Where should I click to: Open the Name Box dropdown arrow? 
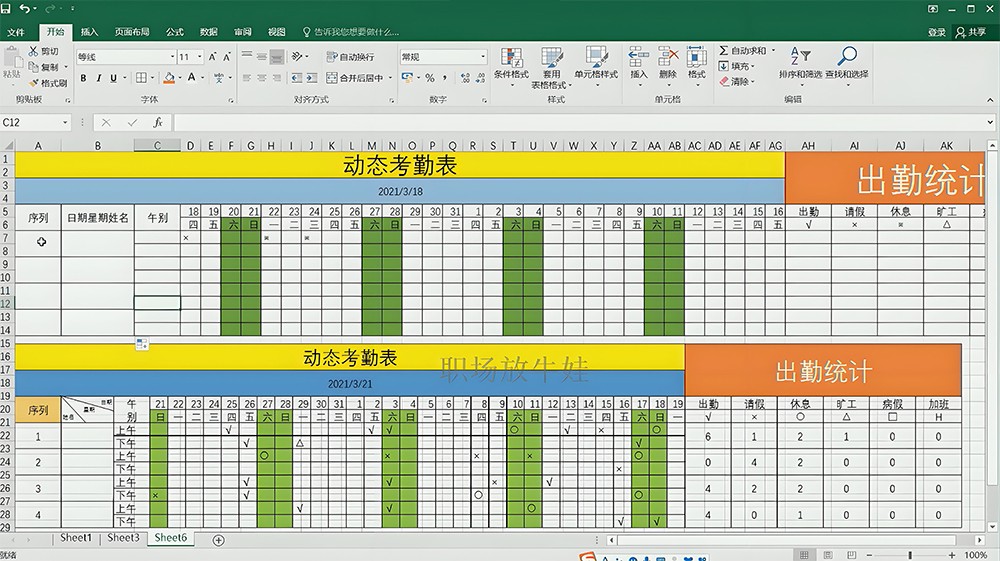click(x=65, y=122)
